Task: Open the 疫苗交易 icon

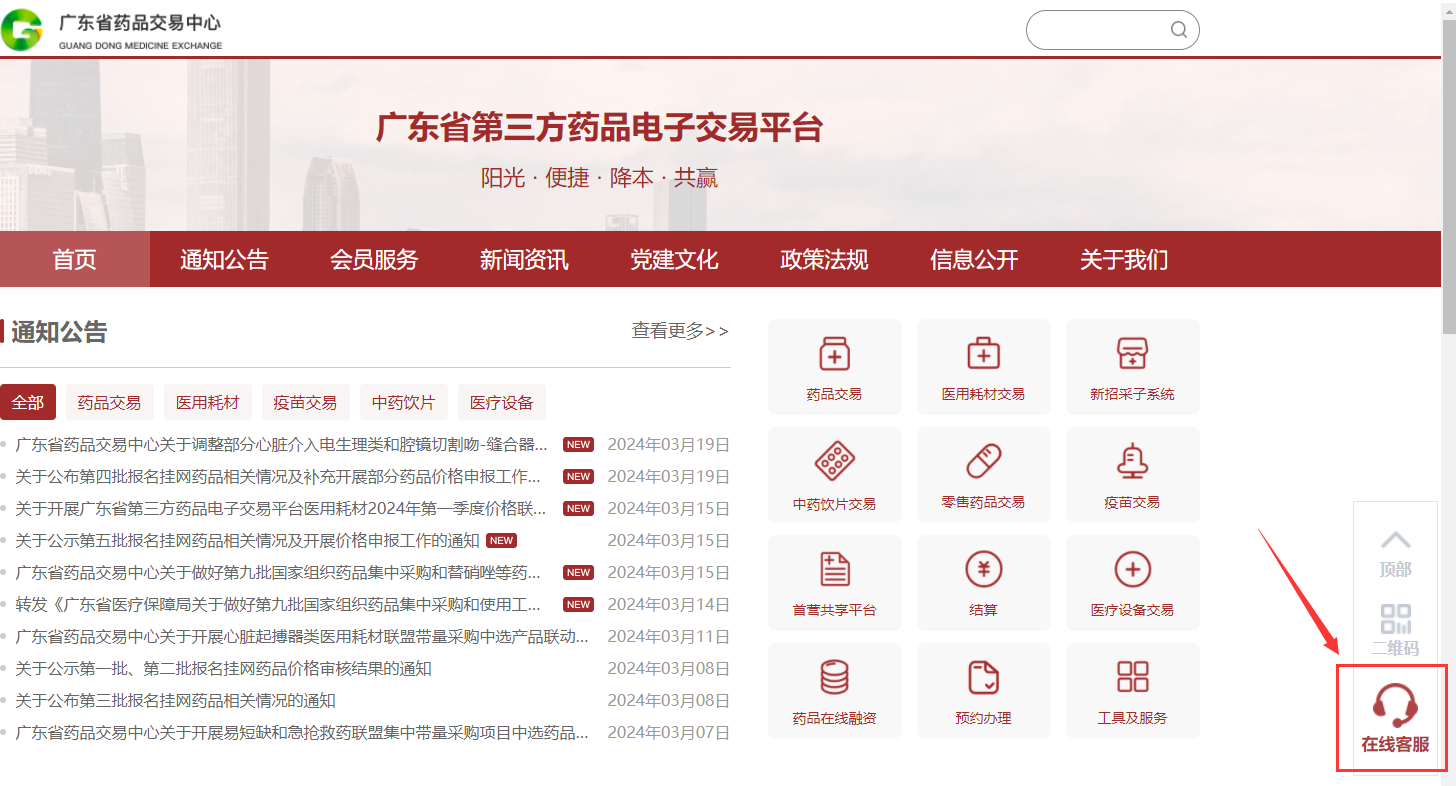Action: click(1132, 462)
